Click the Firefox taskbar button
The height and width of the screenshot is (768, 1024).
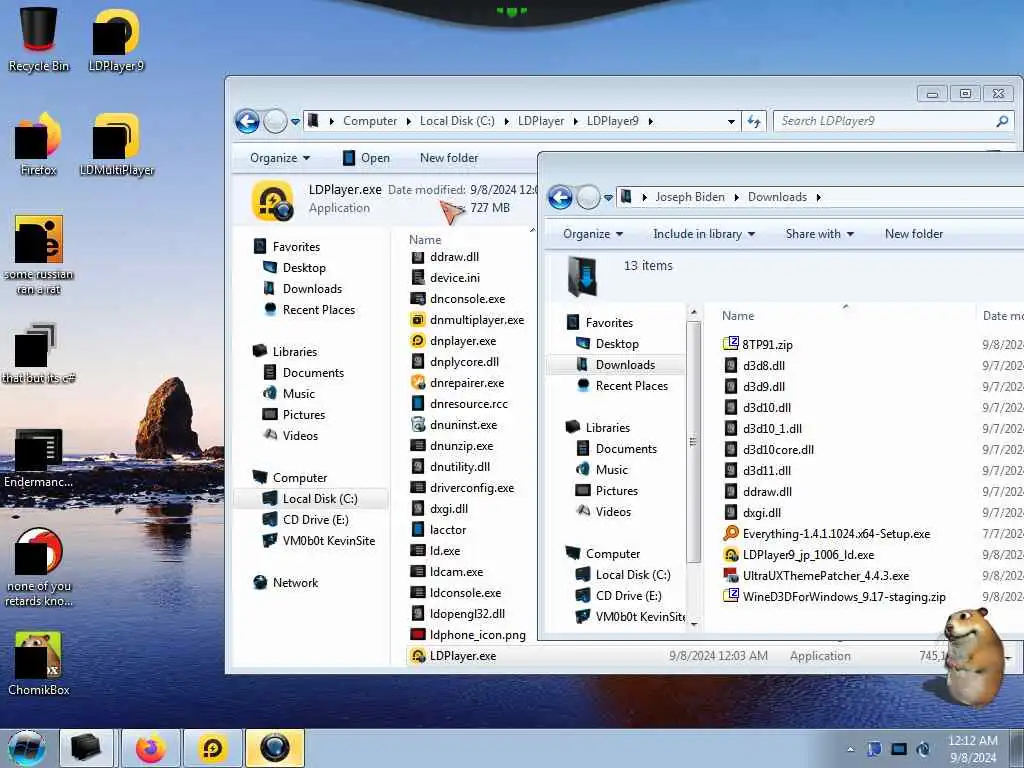tap(151, 748)
